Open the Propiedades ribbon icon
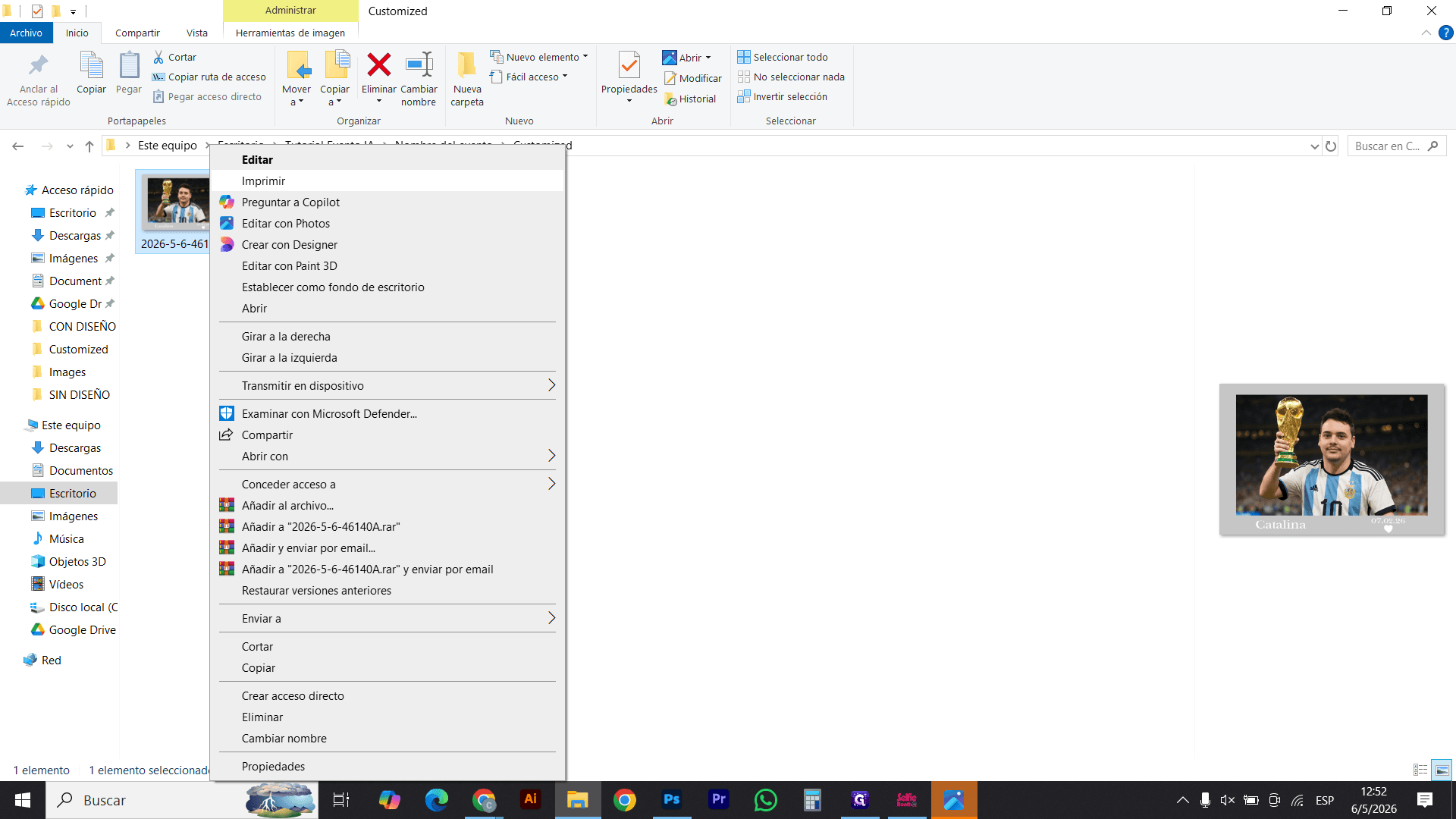1456x819 pixels. 629,66
